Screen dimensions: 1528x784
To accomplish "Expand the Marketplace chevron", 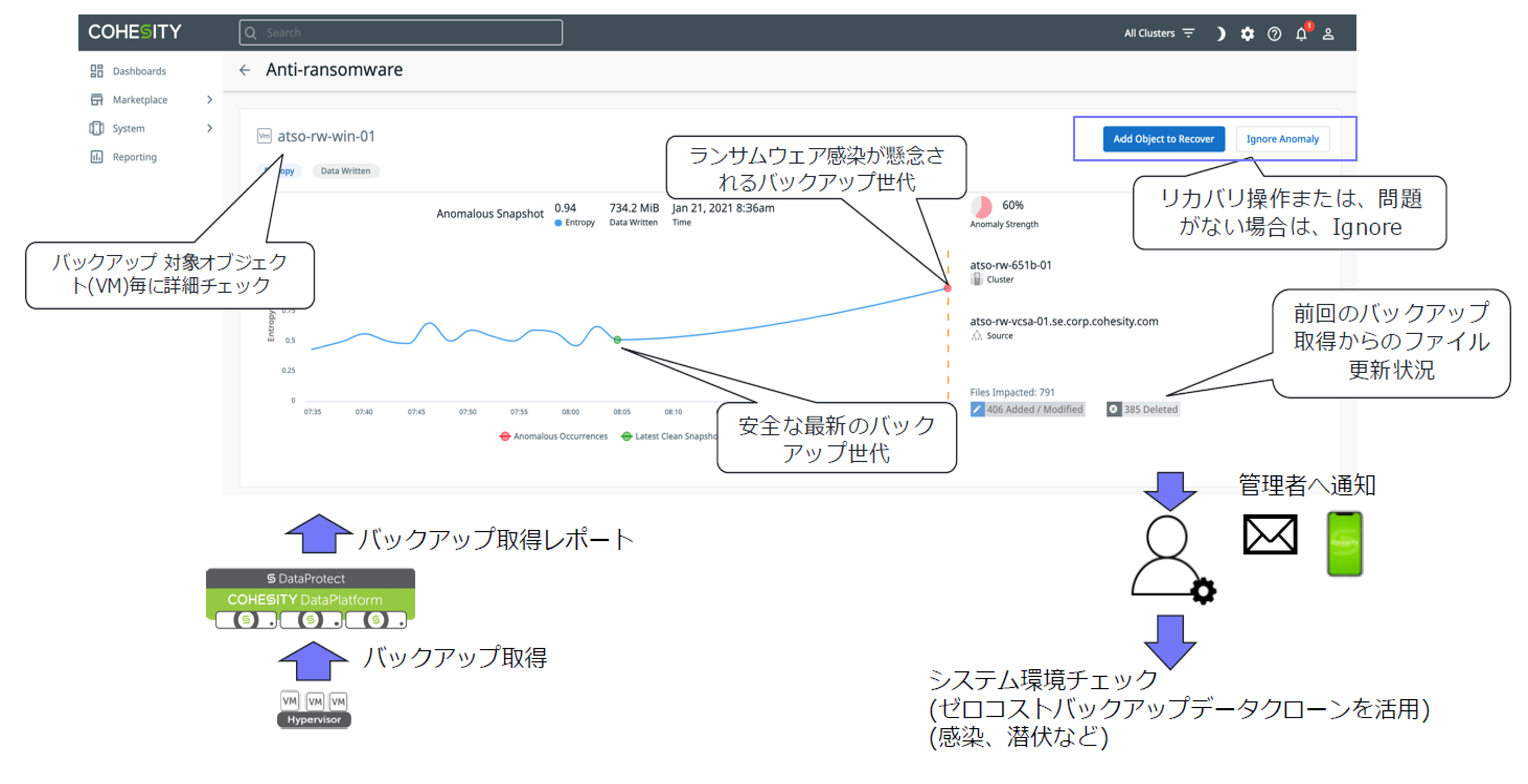I will (x=209, y=100).
